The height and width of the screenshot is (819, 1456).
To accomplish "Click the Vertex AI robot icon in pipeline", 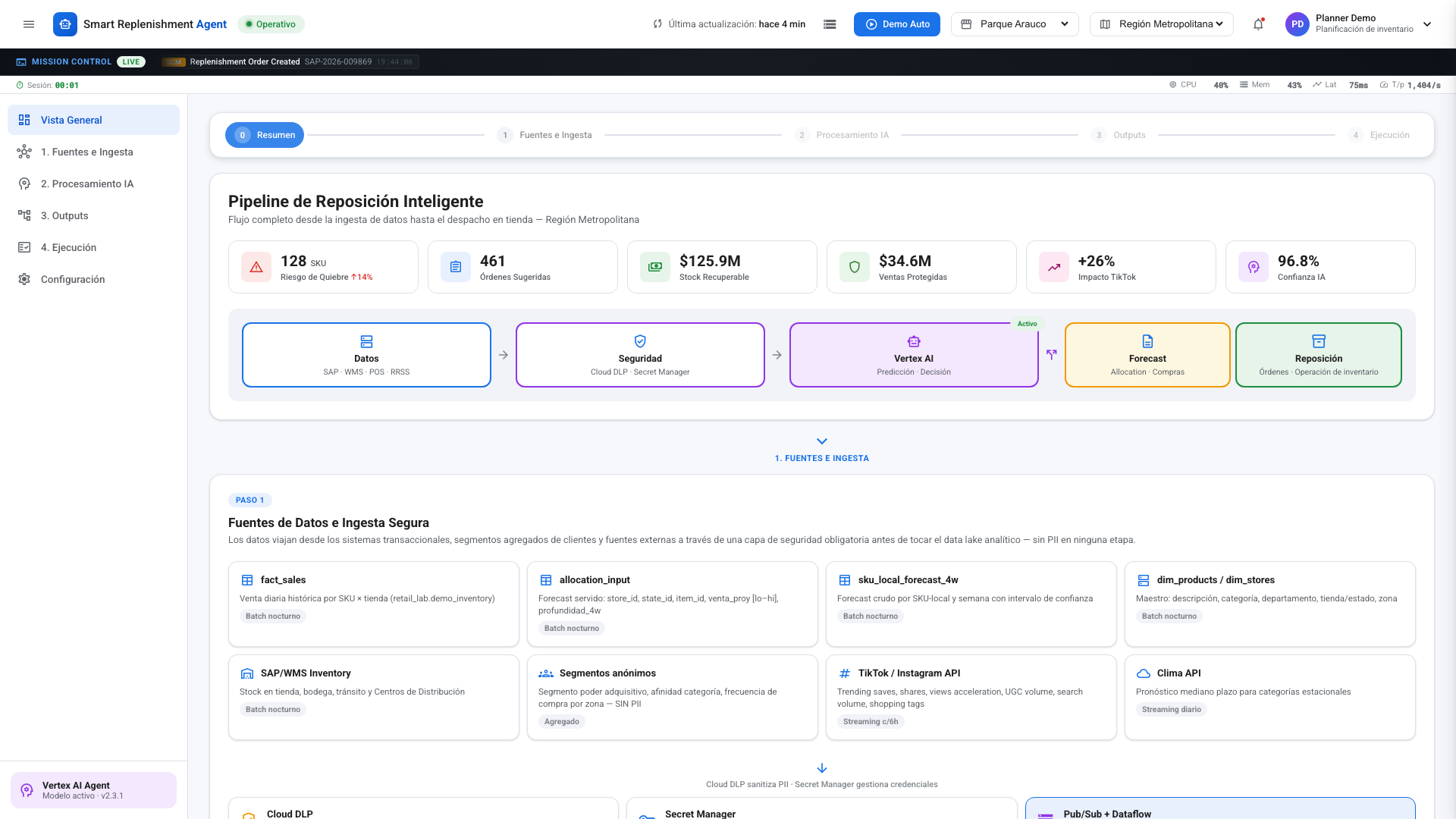I will click(914, 341).
